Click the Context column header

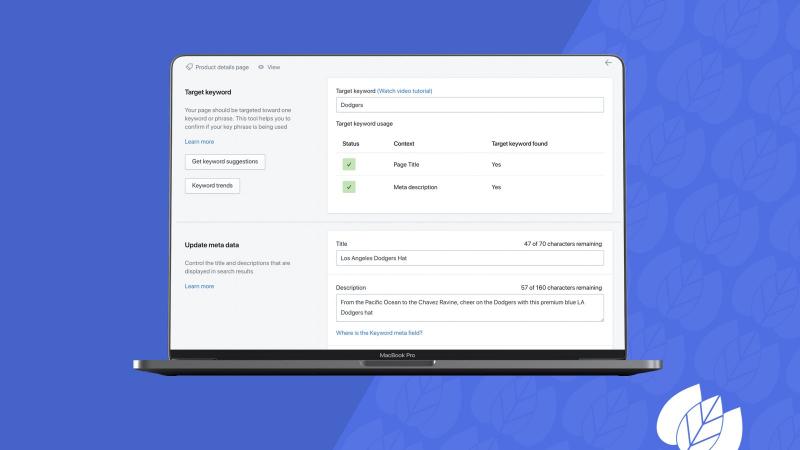(x=404, y=144)
